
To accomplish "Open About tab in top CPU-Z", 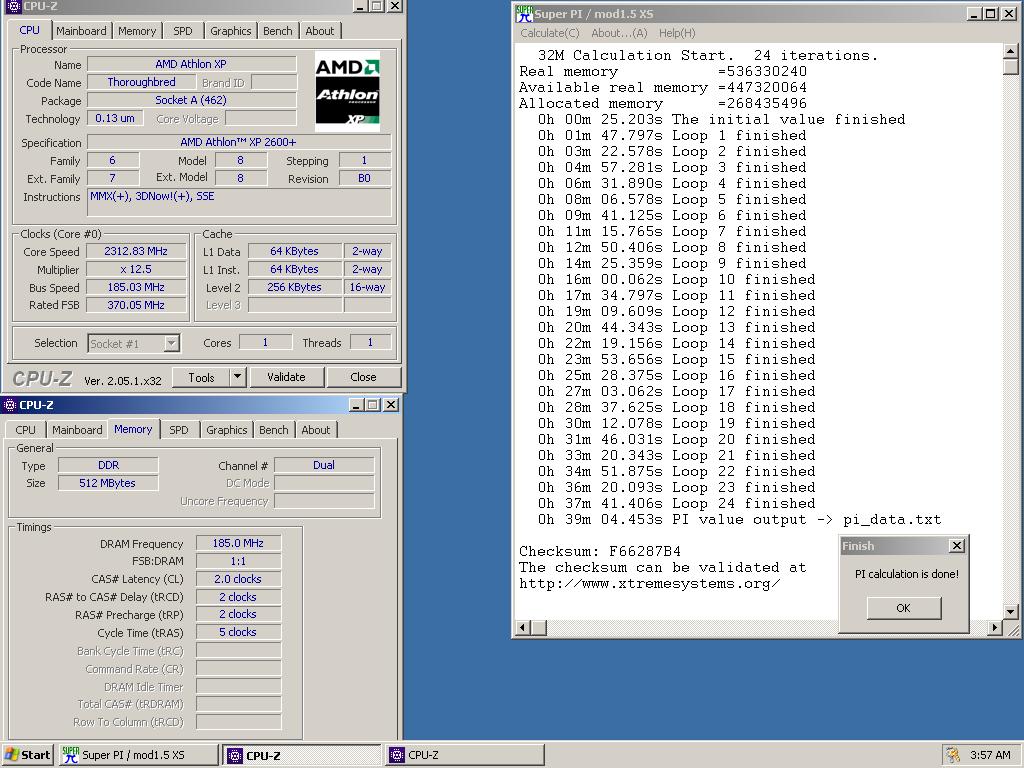I will click(x=319, y=31).
